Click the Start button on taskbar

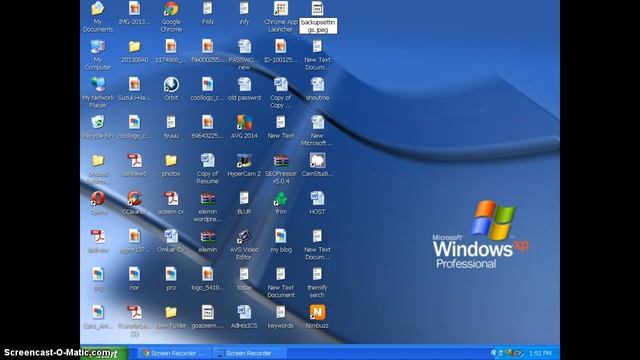[104, 353]
